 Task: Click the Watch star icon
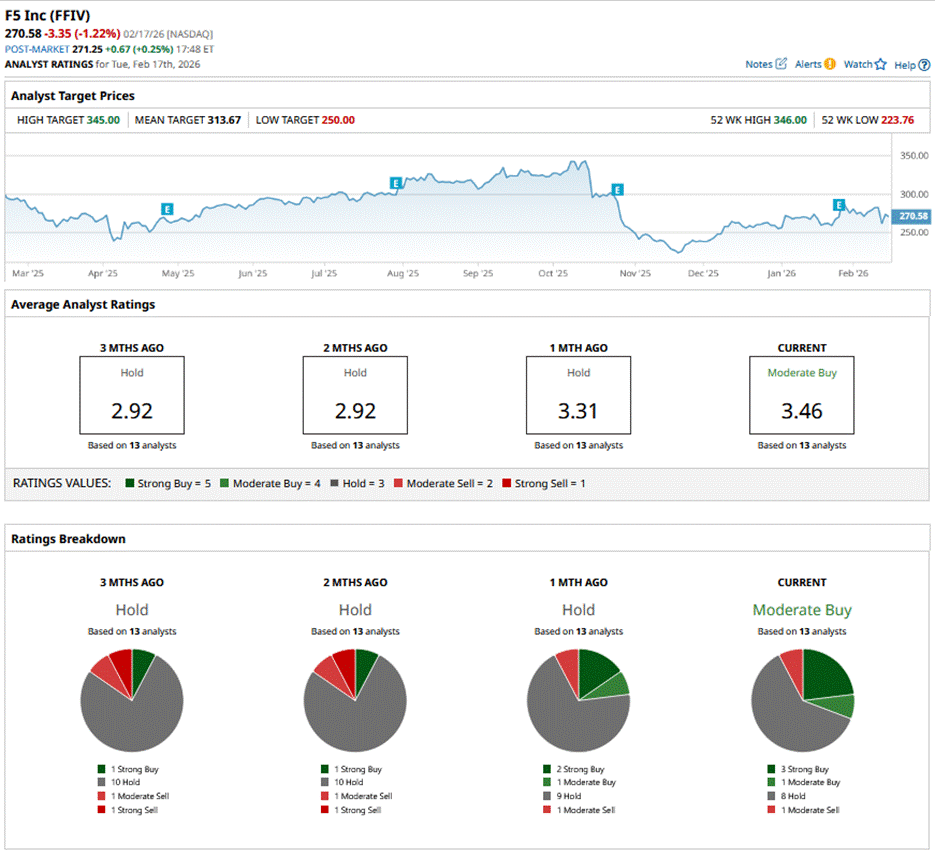880,65
